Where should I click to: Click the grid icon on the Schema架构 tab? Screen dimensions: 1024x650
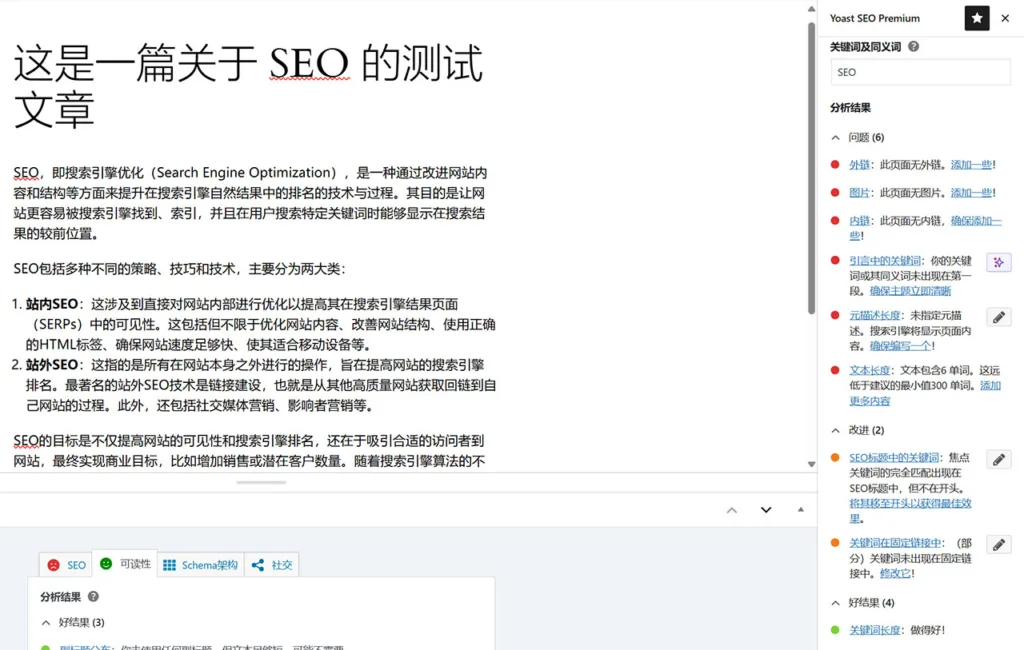(x=167, y=564)
